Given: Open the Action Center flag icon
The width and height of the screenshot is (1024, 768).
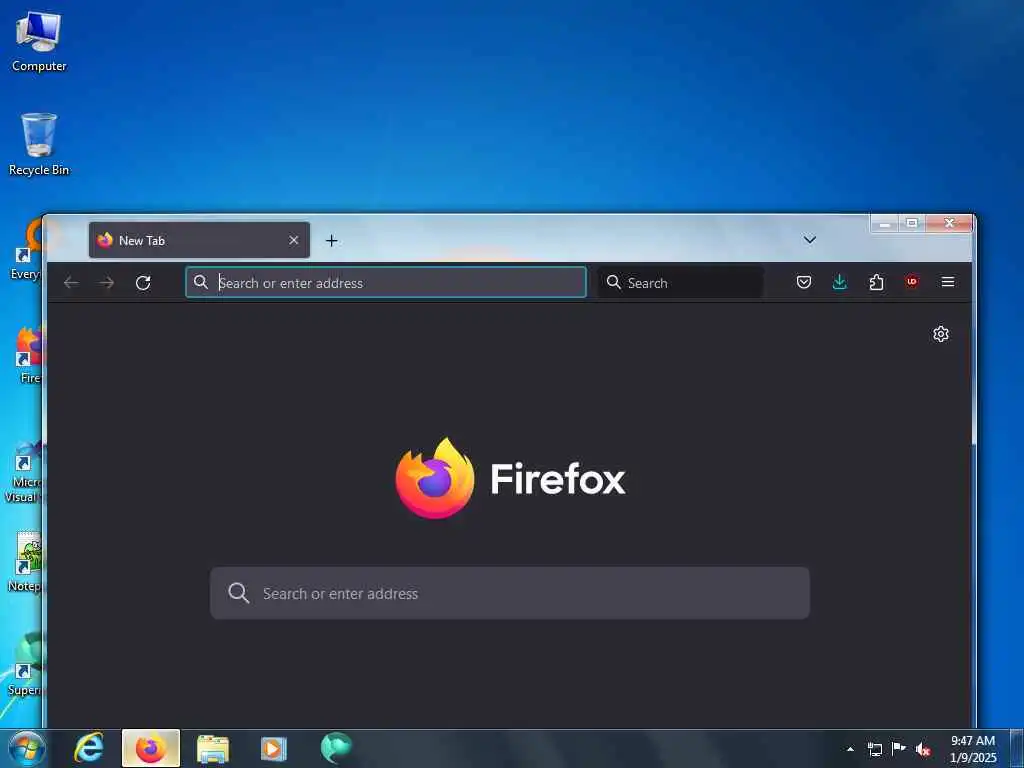Looking at the screenshot, I should (899, 748).
